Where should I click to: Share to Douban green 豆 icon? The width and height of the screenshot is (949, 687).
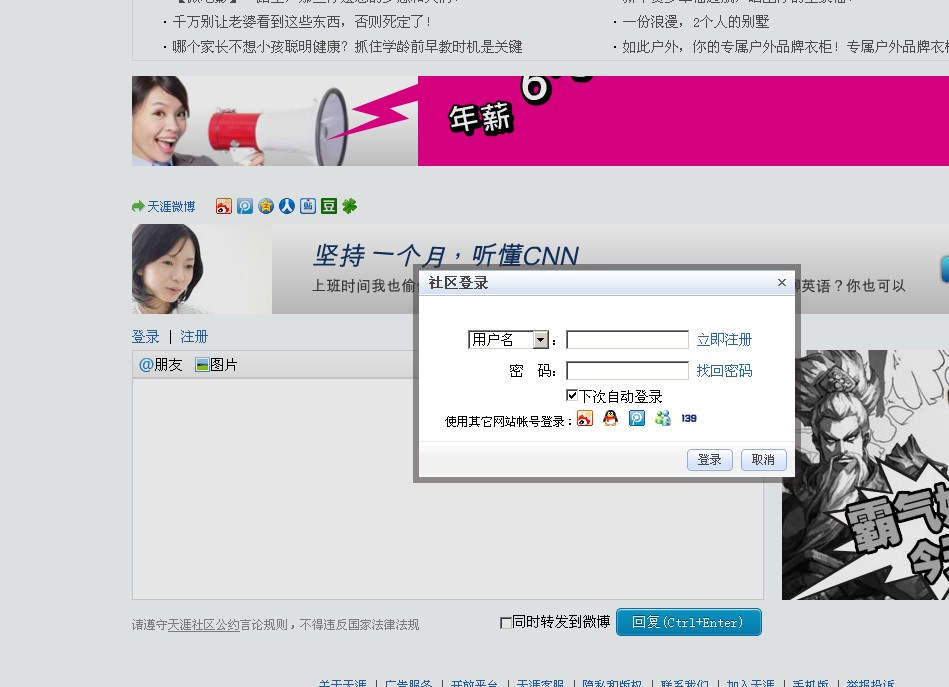[x=329, y=206]
